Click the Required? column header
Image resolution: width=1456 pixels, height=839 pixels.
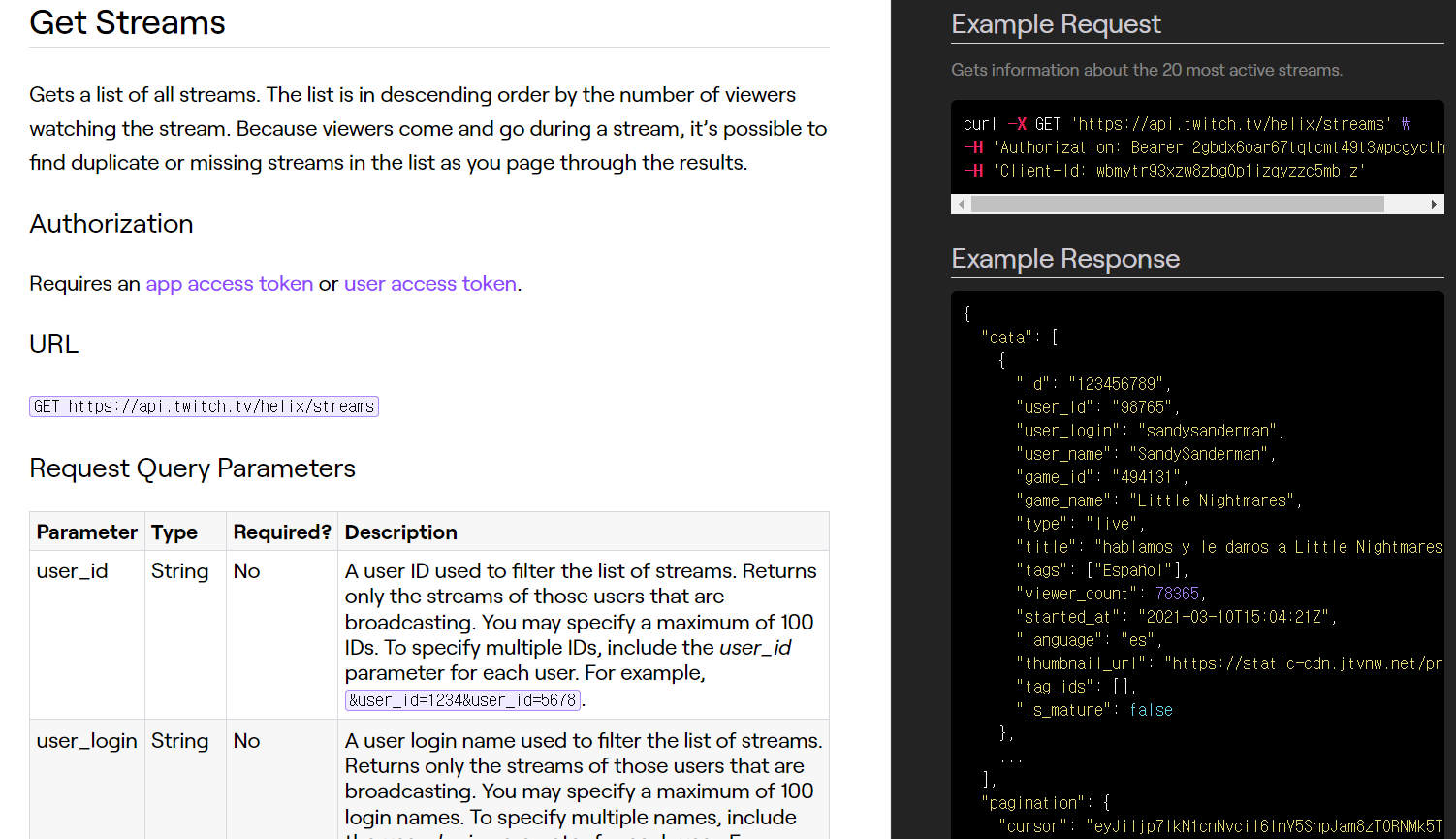pyautogui.click(x=282, y=532)
